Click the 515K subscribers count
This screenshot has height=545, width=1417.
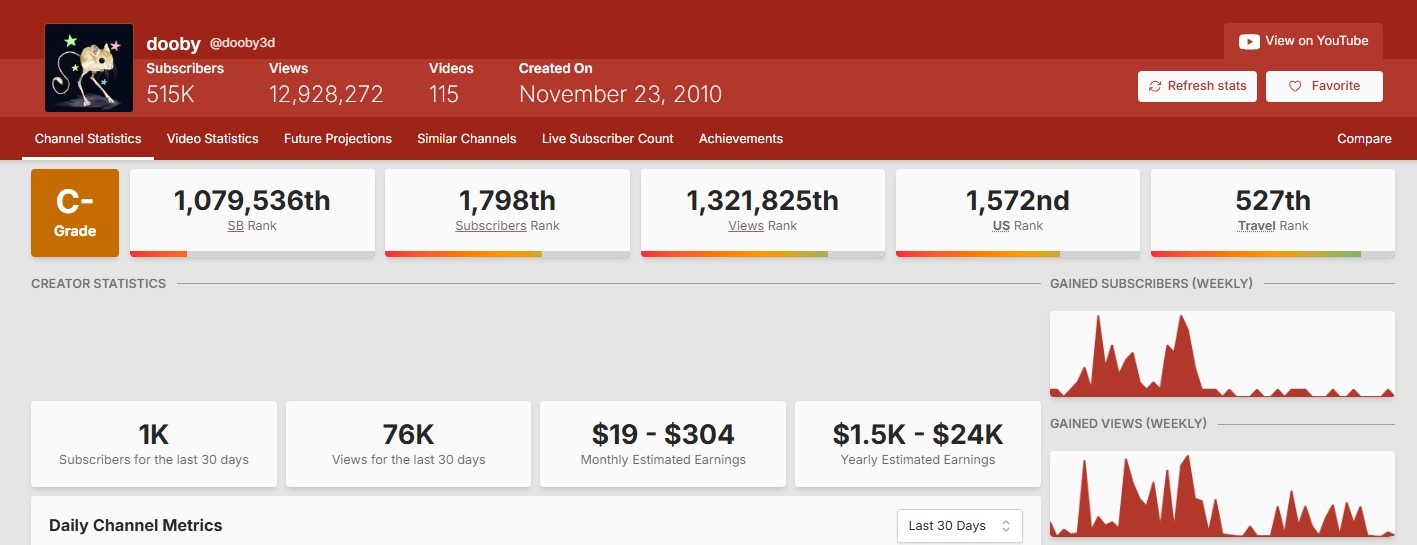171,94
